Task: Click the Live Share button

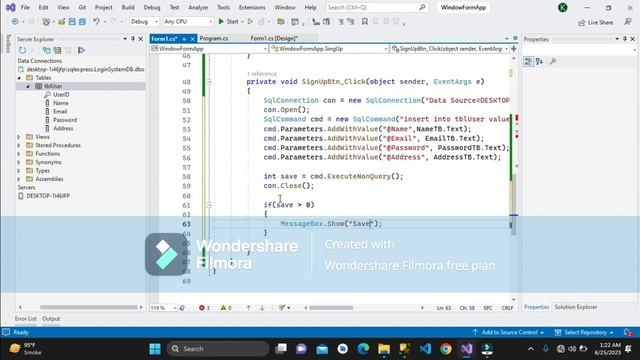Action: pyautogui.click(x=596, y=22)
